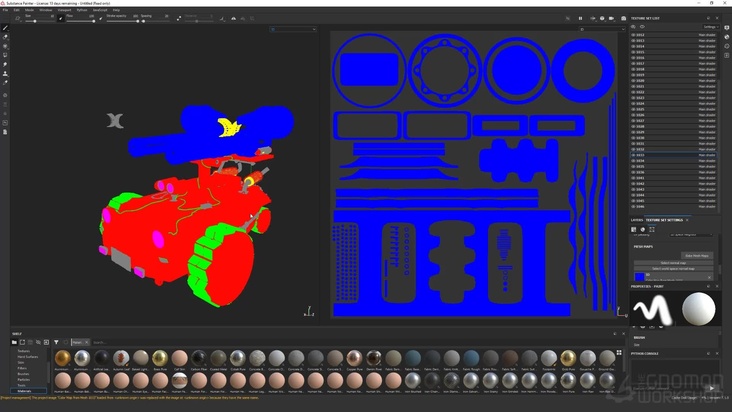Select the Brushes shelf category

coord(23,374)
